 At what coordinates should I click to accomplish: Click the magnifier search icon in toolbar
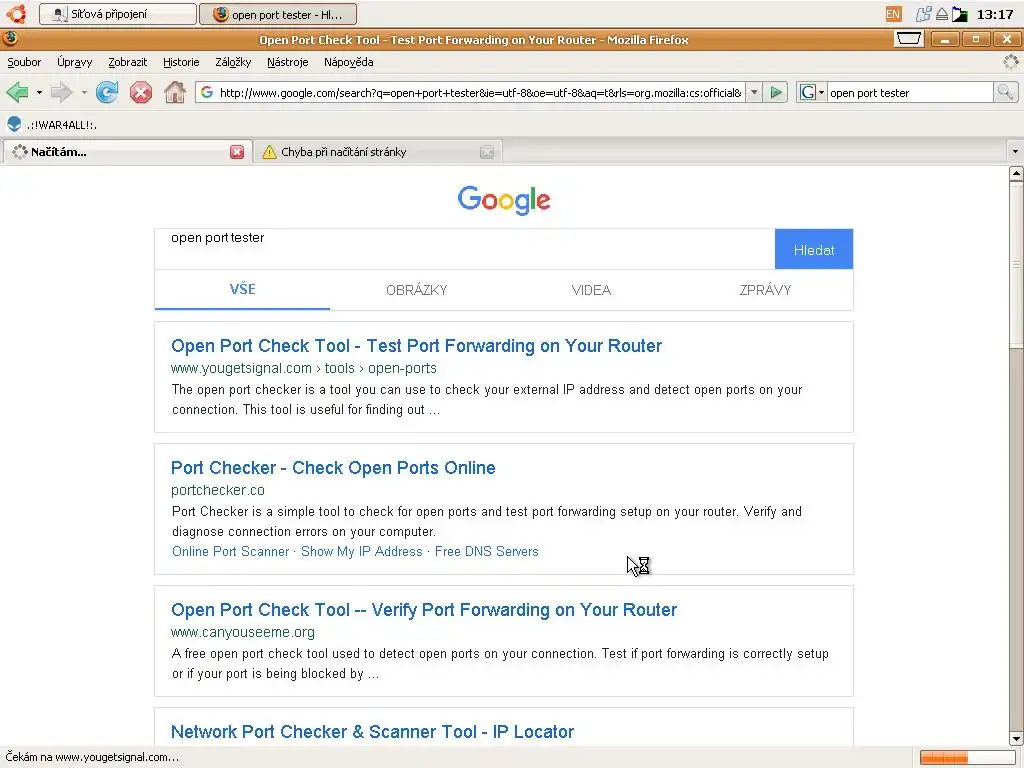[x=1006, y=92]
